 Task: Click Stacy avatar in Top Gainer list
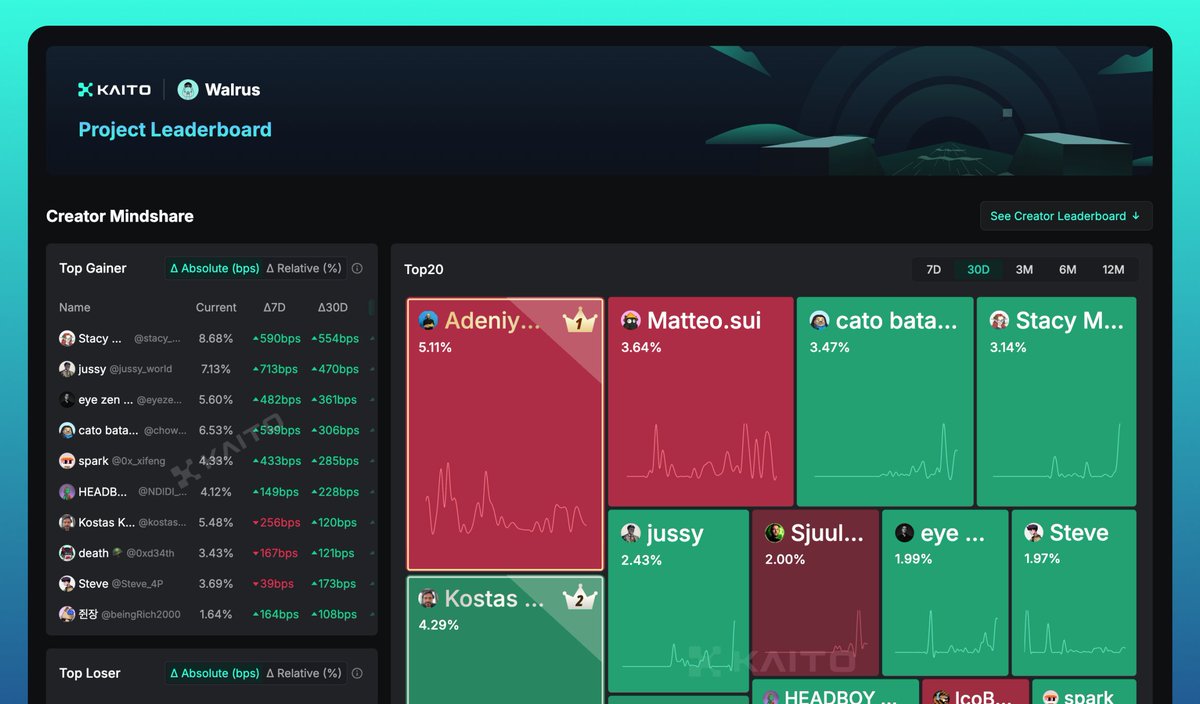[x=67, y=339]
